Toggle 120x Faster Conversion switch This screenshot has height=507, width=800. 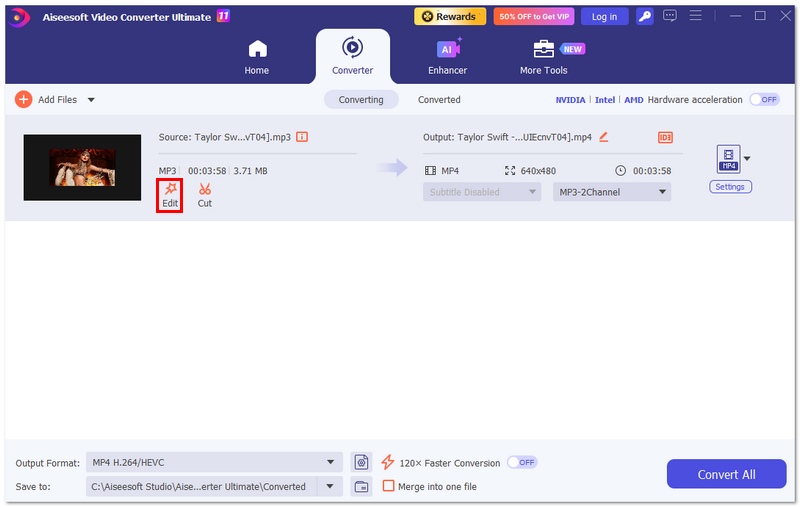pyautogui.click(x=522, y=462)
